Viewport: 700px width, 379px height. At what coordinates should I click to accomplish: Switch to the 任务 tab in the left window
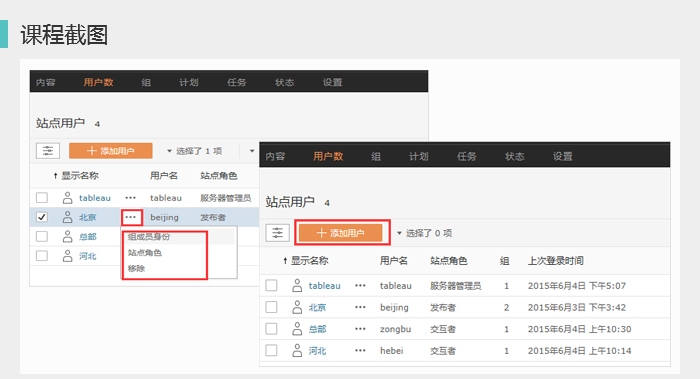[236, 82]
